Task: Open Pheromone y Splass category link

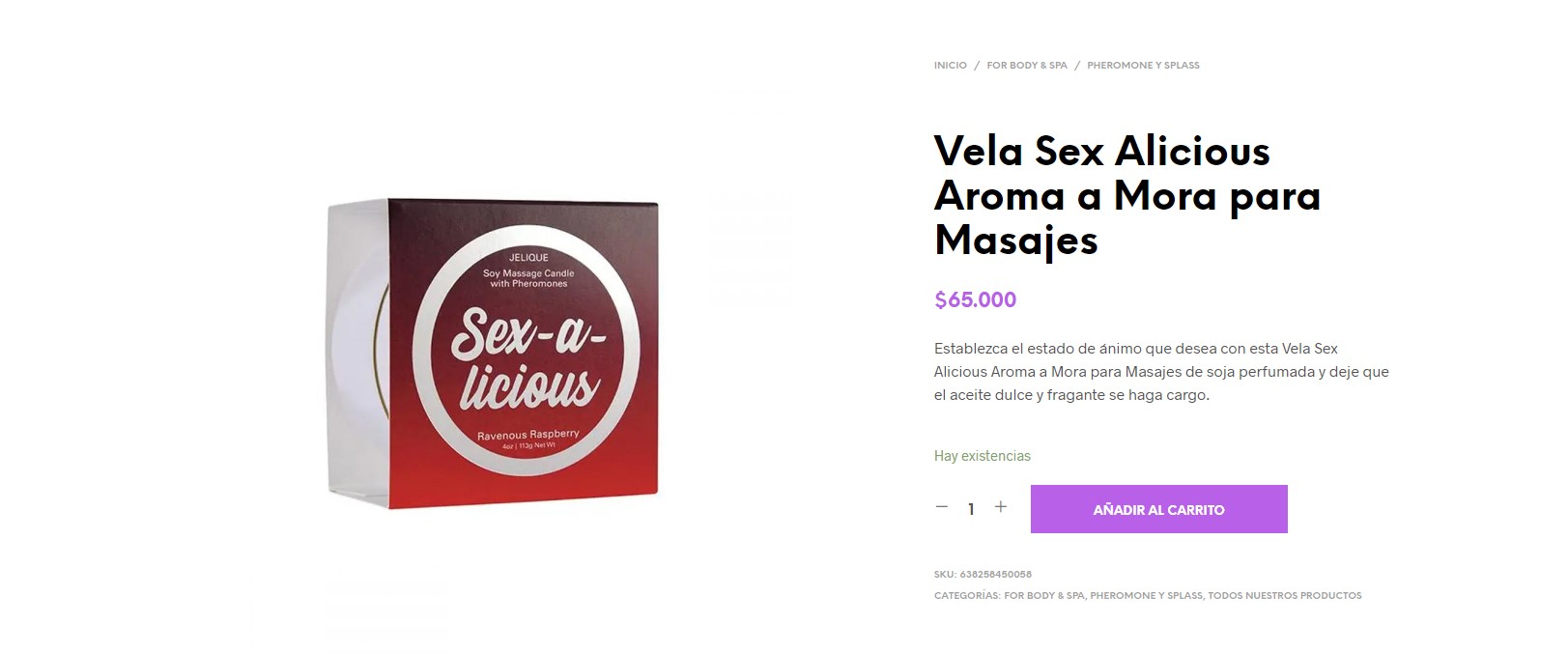Action: 1146,596
